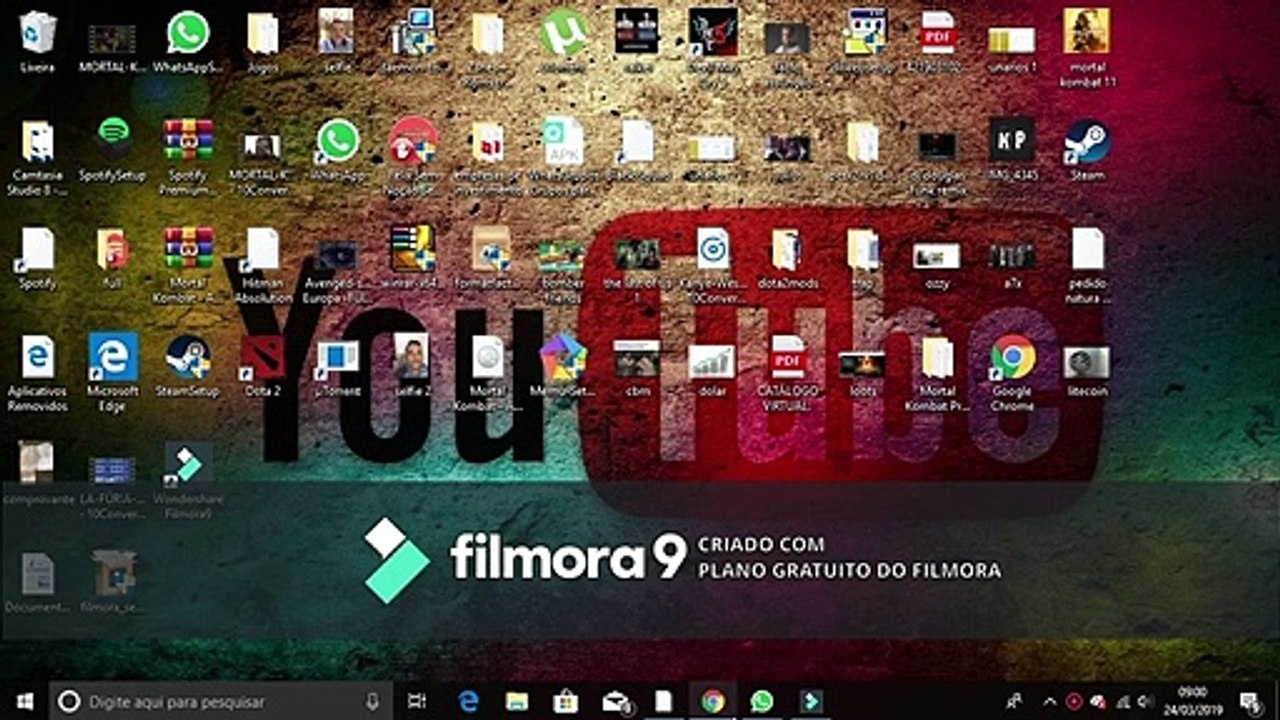Run the SteamSetup installer icon
1280x720 pixels.
point(188,366)
